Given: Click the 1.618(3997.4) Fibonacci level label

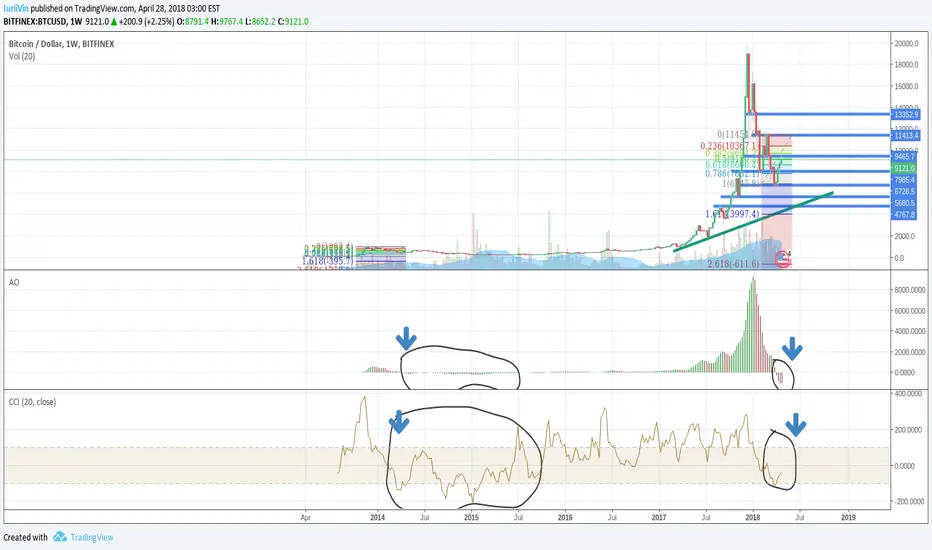Looking at the screenshot, I should pyautogui.click(x=732, y=214).
